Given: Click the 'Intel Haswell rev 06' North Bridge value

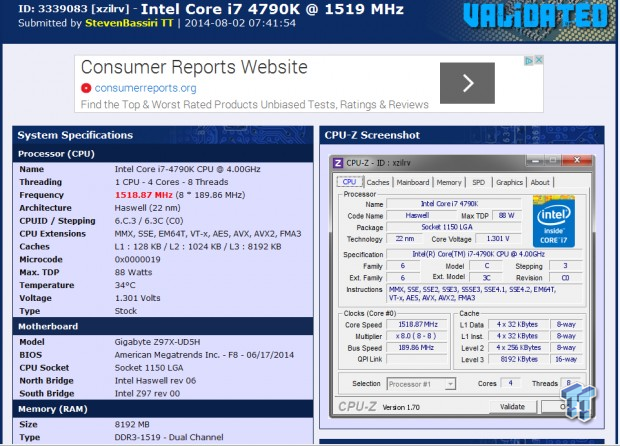Looking at the screenshot, I should [155, 381].
